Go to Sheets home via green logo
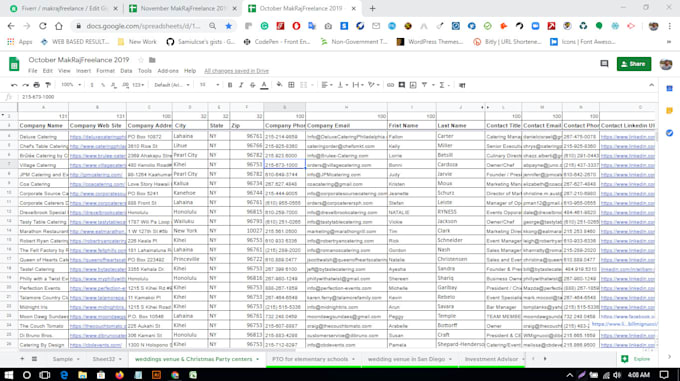This screenshot has height=381, width=680. click(x=14, y=64)
